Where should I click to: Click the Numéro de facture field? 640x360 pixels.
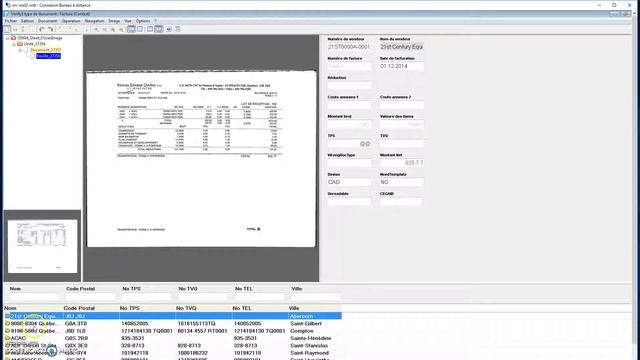[349, 66]
